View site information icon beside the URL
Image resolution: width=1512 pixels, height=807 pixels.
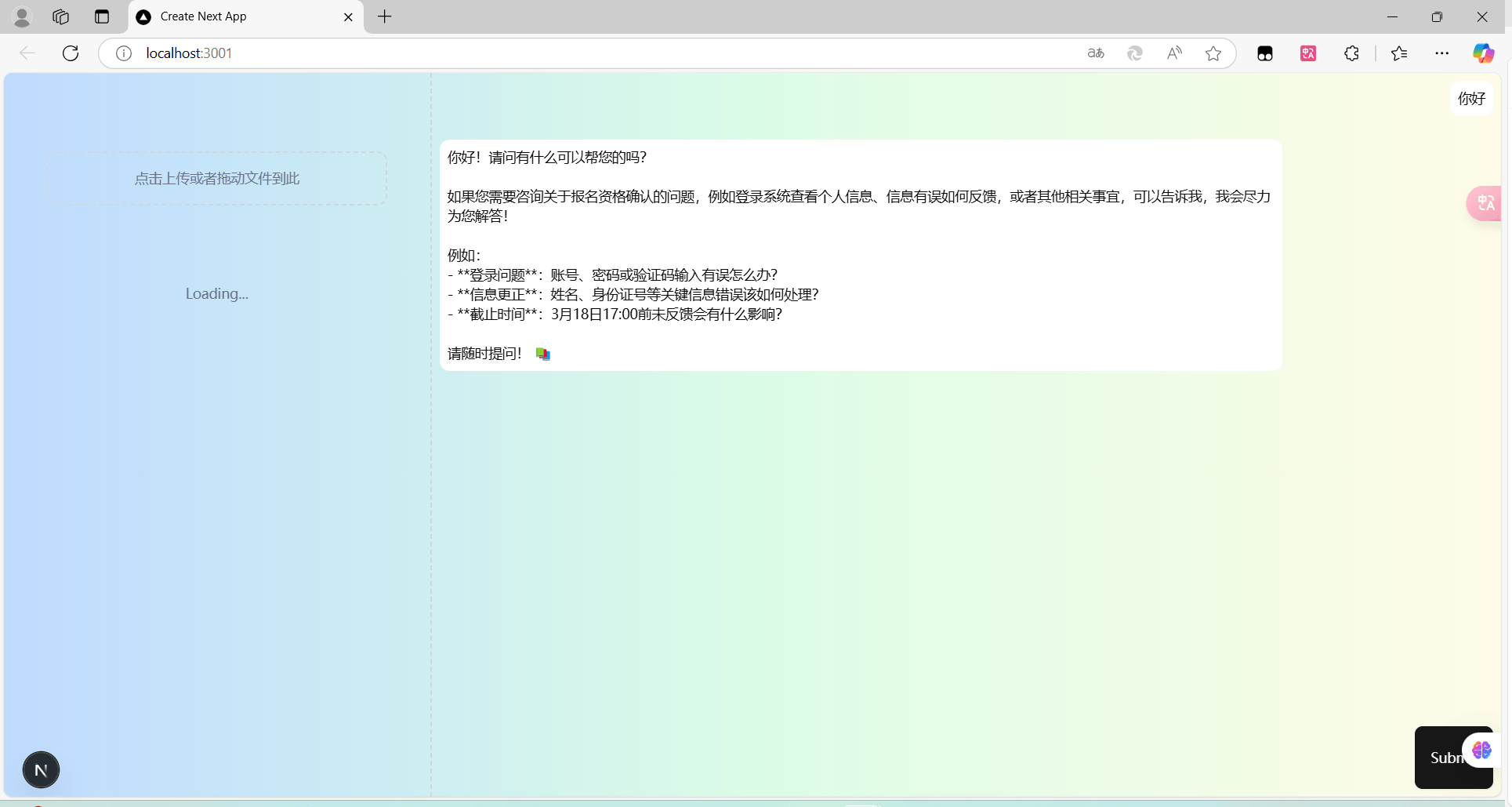pyautogui.click(x=124, y=53)
